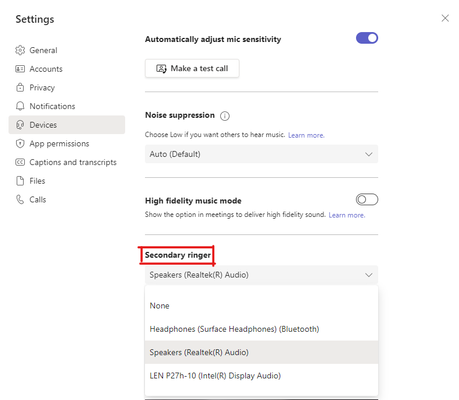This screenshot has height=400, width=459.
Task: Choose LEN P27h-10 Display Audio option
Action: point(261,376)
